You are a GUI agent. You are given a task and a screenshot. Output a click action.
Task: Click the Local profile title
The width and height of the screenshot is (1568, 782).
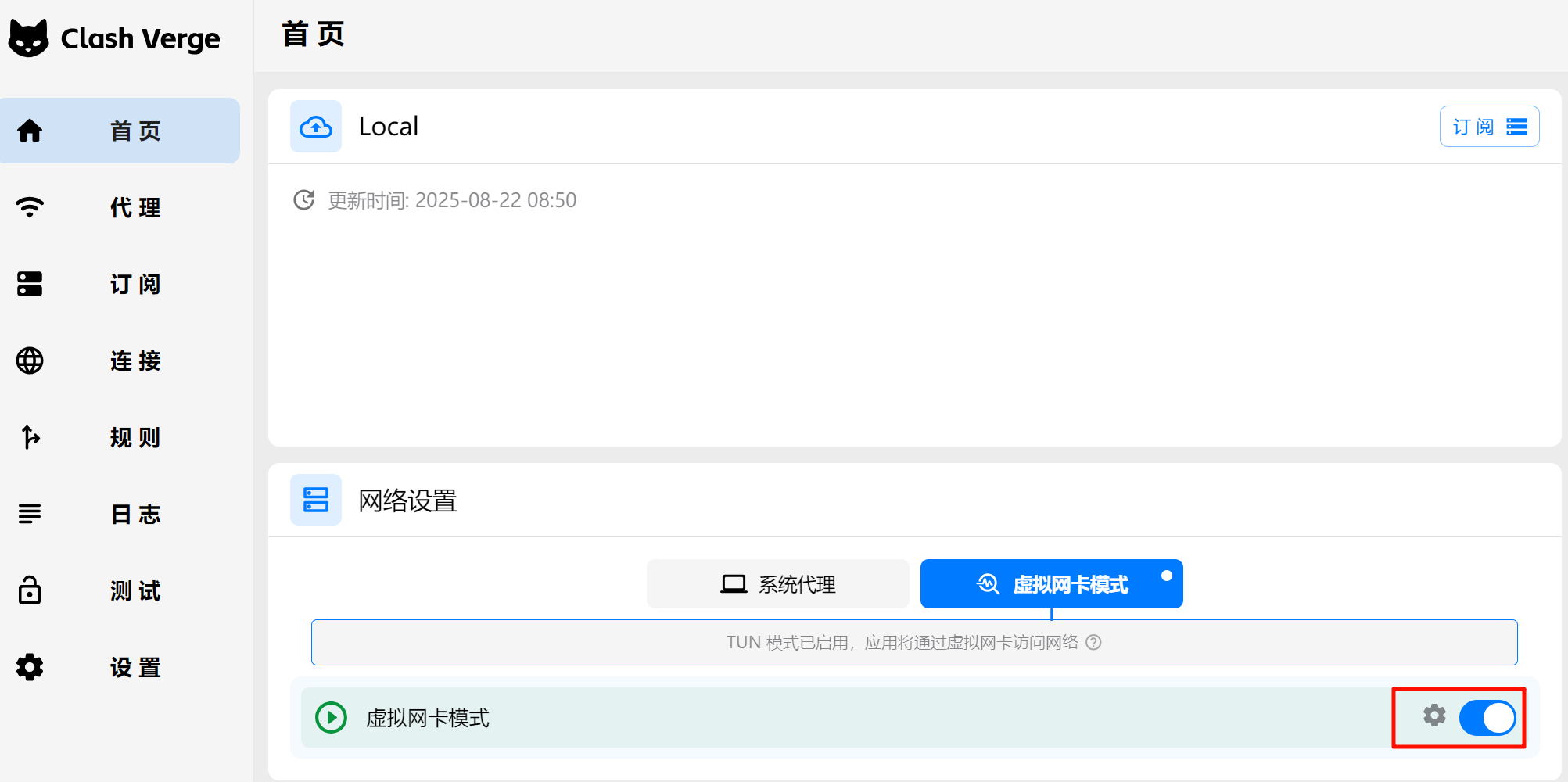389,127
